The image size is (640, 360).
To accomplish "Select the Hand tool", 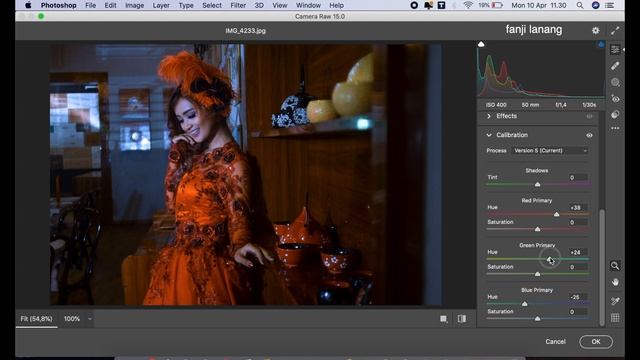I will 615,282.
